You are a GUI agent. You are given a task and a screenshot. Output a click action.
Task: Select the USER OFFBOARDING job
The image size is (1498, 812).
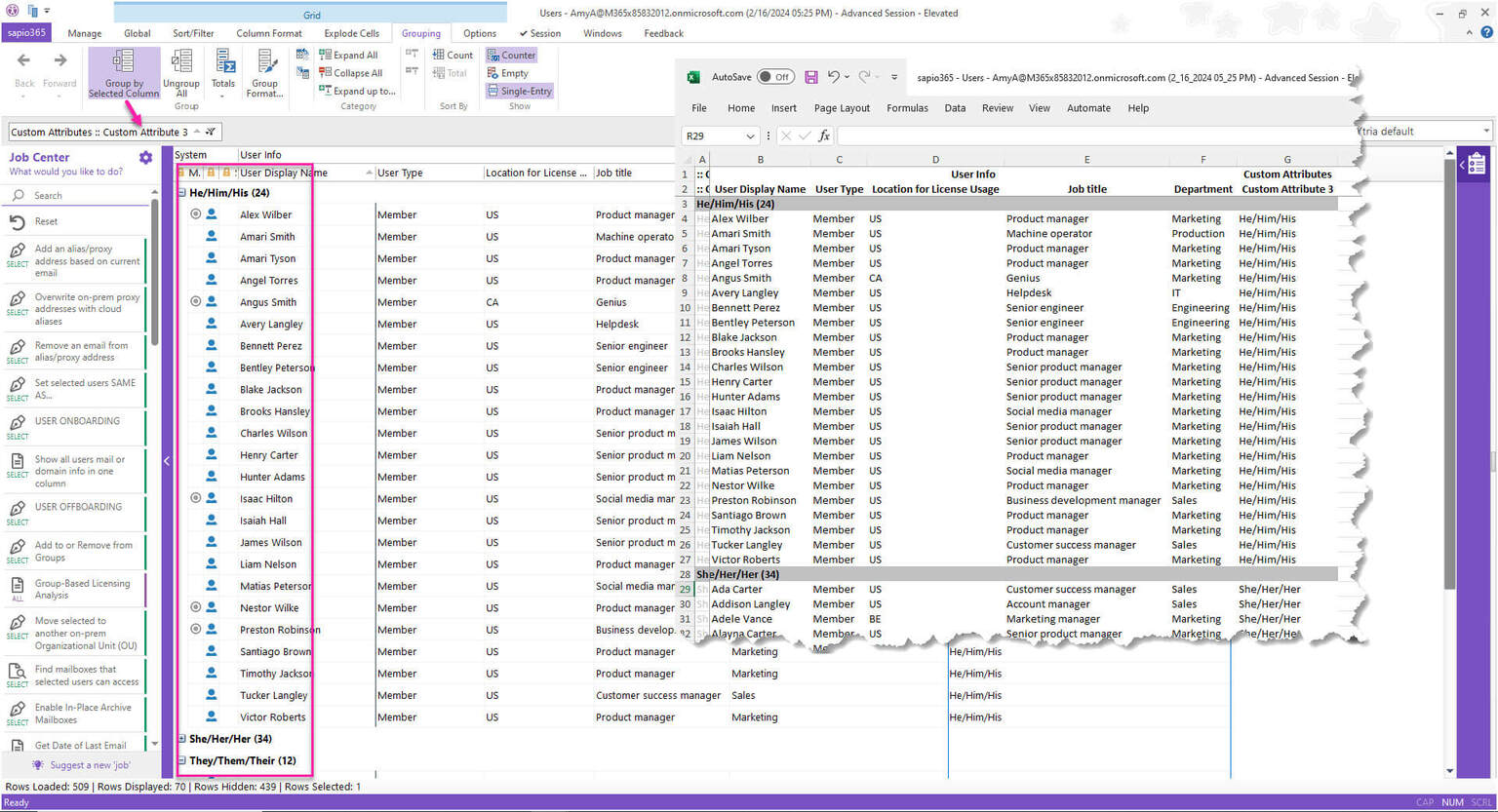78,513
